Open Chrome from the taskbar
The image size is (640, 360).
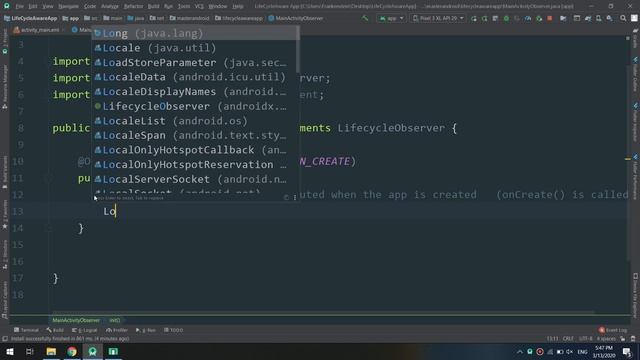pyautogui.click(x=72, y=351)
